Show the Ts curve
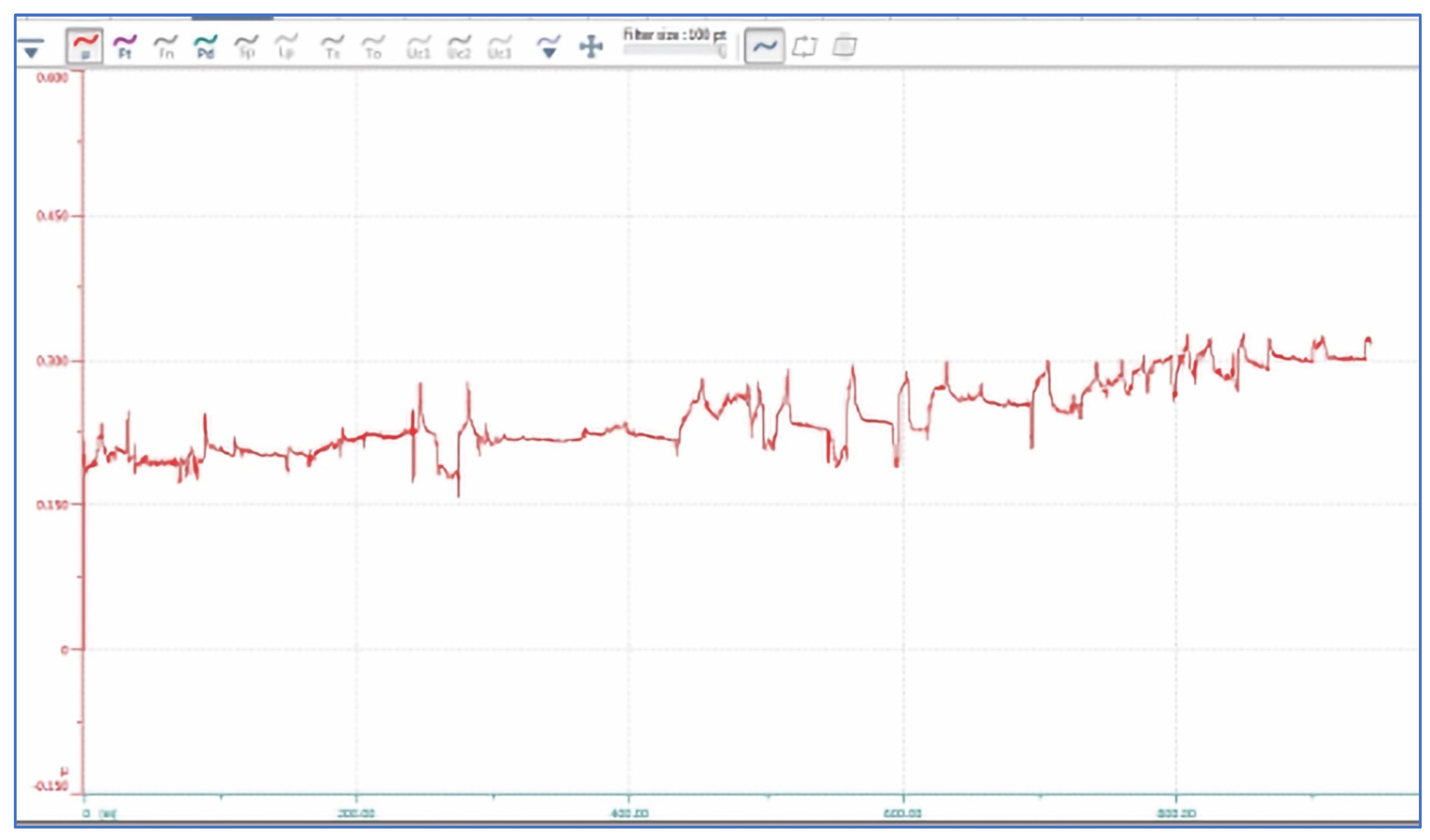Image resolution: width=1430 pixels, height=840 pixels. coord(332,46)
